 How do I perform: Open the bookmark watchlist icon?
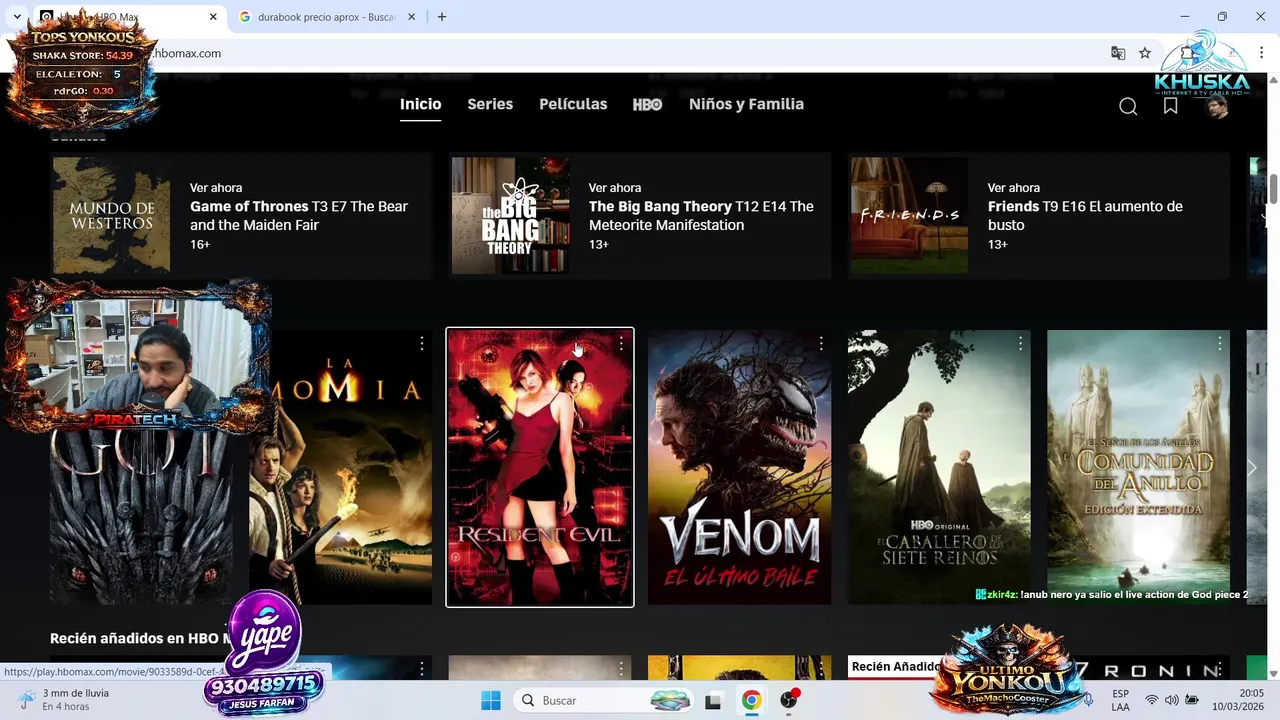pos(1170,106)
